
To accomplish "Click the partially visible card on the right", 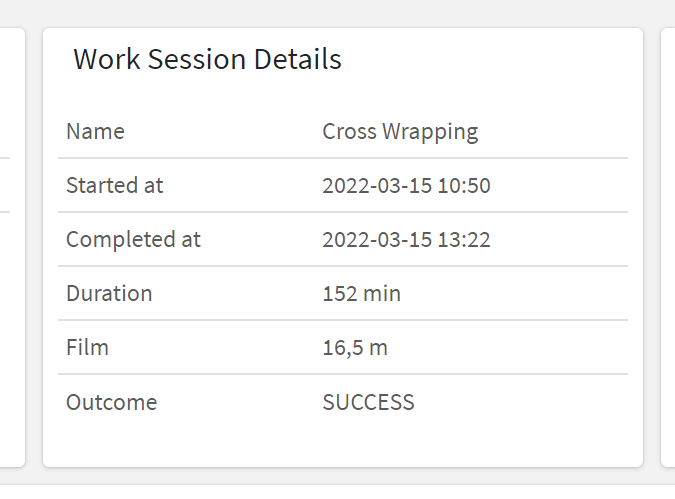I will point(668,248).
